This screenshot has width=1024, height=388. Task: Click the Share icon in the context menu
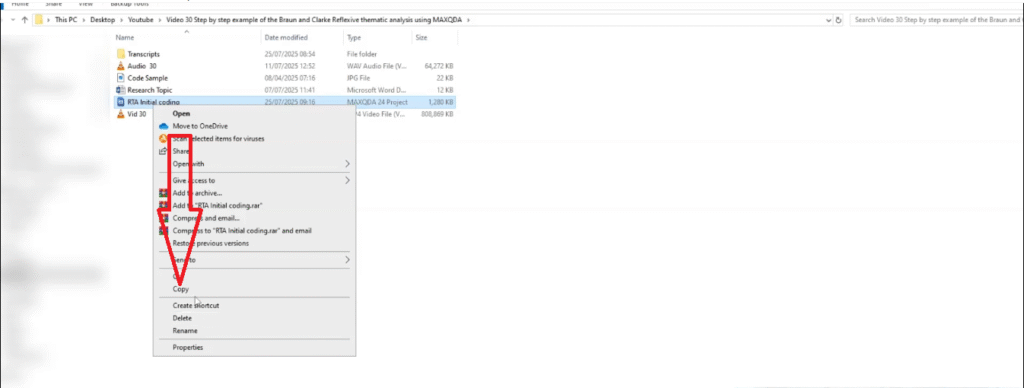click(164, 151)
